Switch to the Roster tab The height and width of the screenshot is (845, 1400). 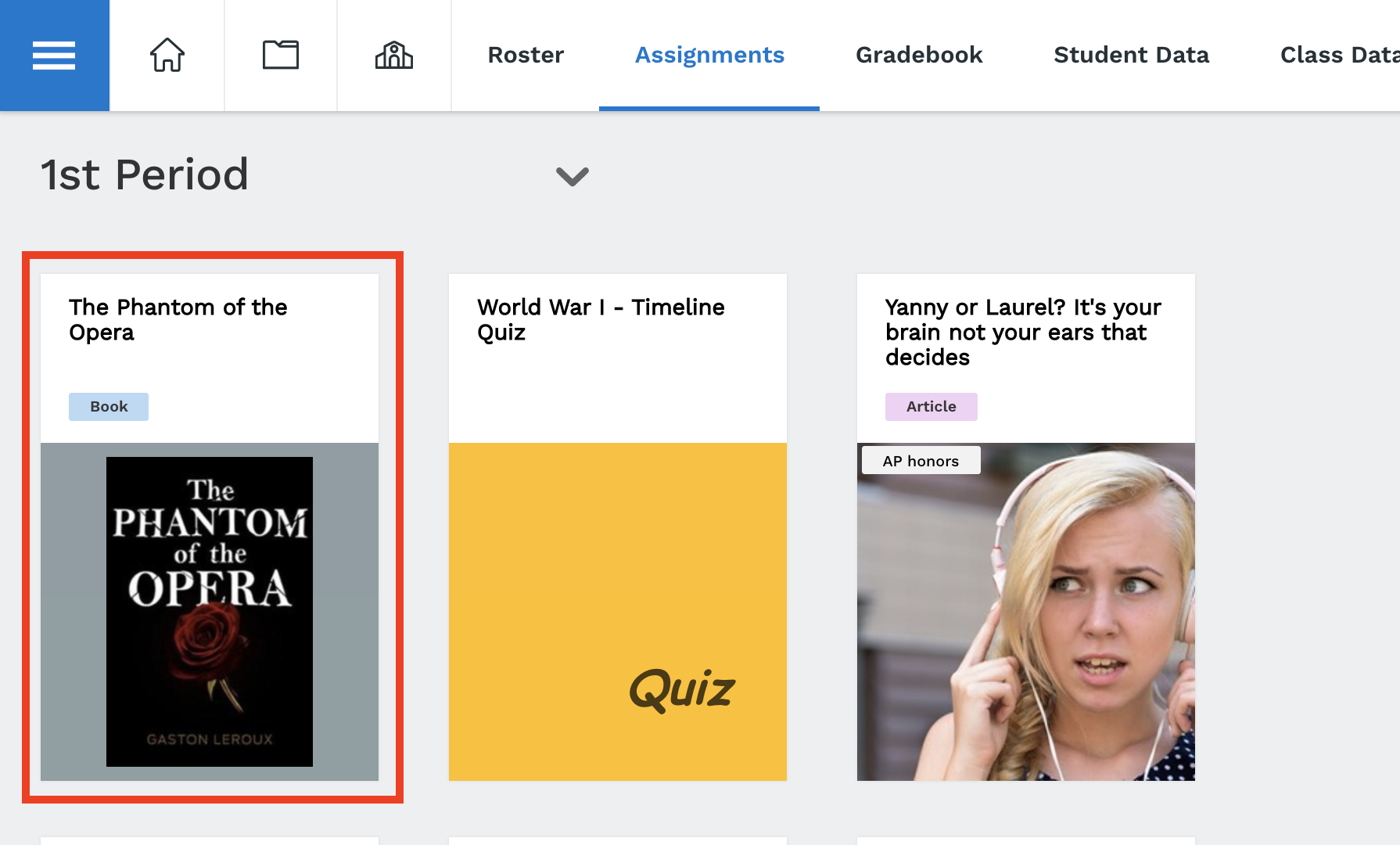pos(526,56)
